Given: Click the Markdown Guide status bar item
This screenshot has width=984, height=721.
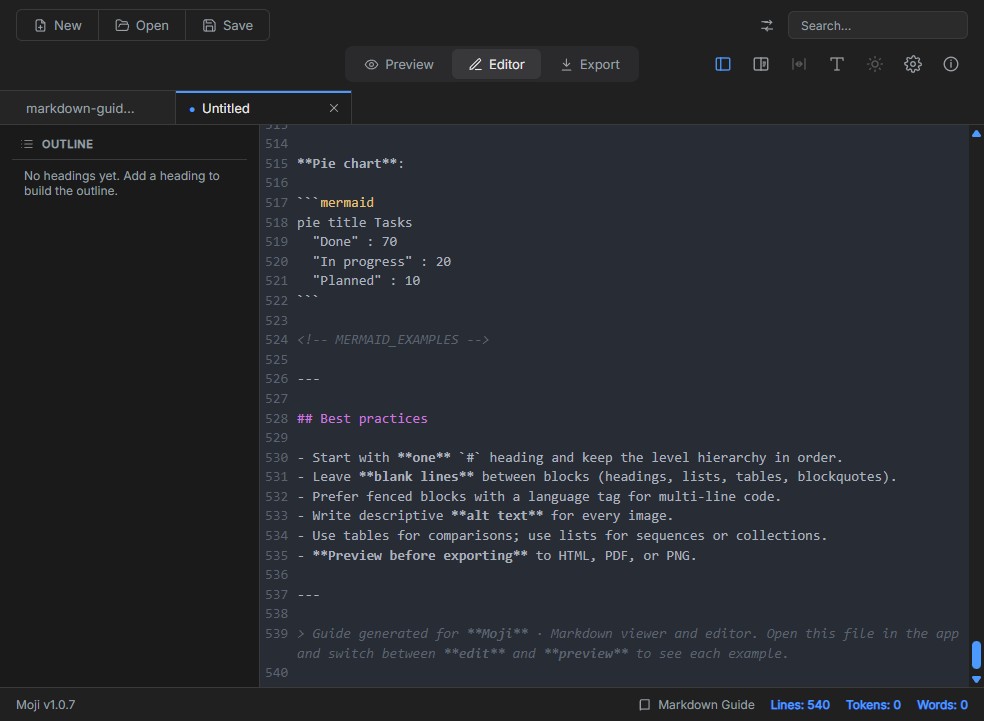Looking at the screenshot, I should [697, 705].
